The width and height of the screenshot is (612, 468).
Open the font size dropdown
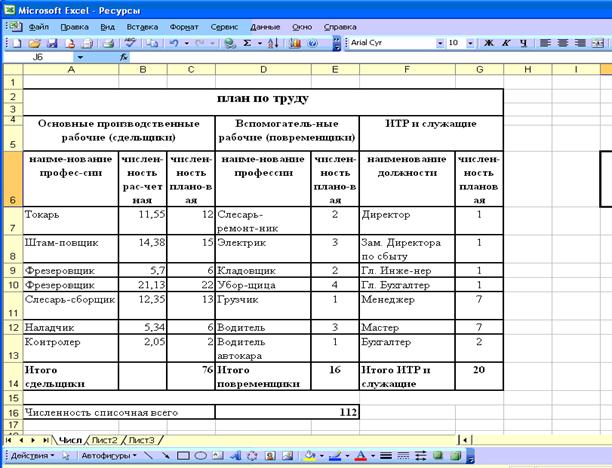coord(470,43)
